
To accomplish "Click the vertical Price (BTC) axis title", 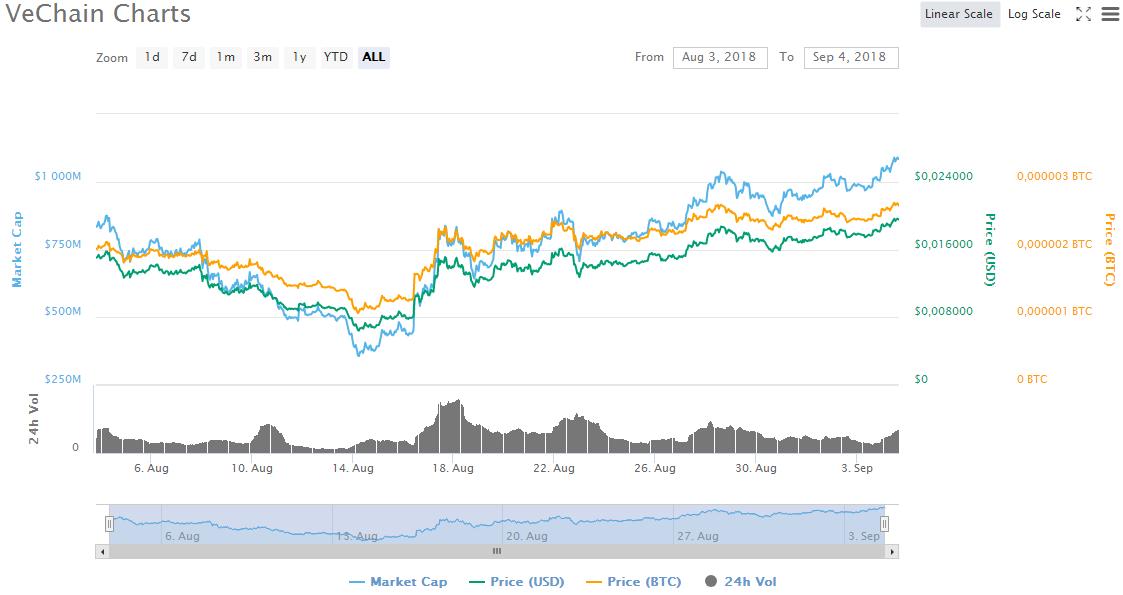I will click(1109, 249).
